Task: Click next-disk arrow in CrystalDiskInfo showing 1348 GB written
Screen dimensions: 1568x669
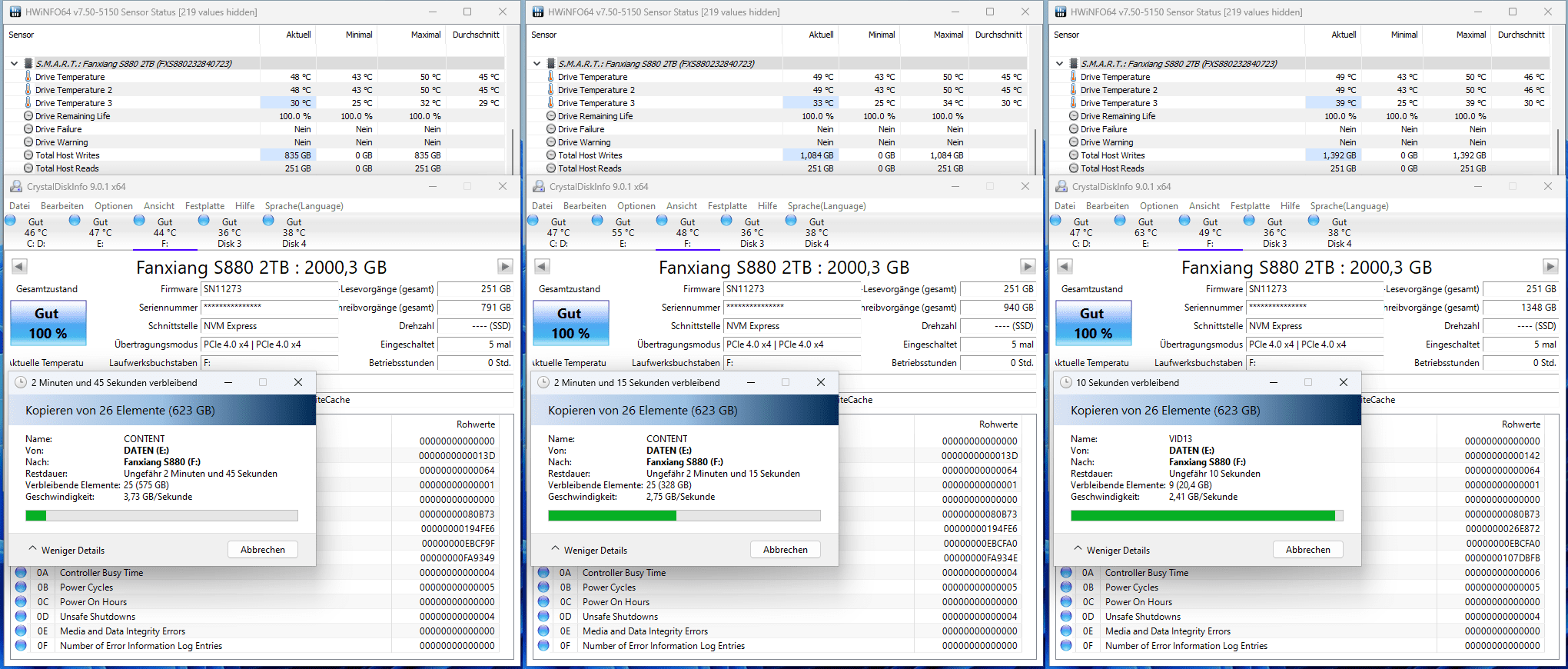Action: coord(1550,266)
